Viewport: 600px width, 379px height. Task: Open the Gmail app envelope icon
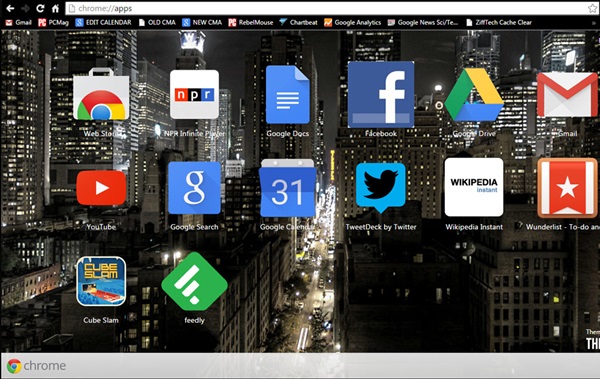point(567,94)
